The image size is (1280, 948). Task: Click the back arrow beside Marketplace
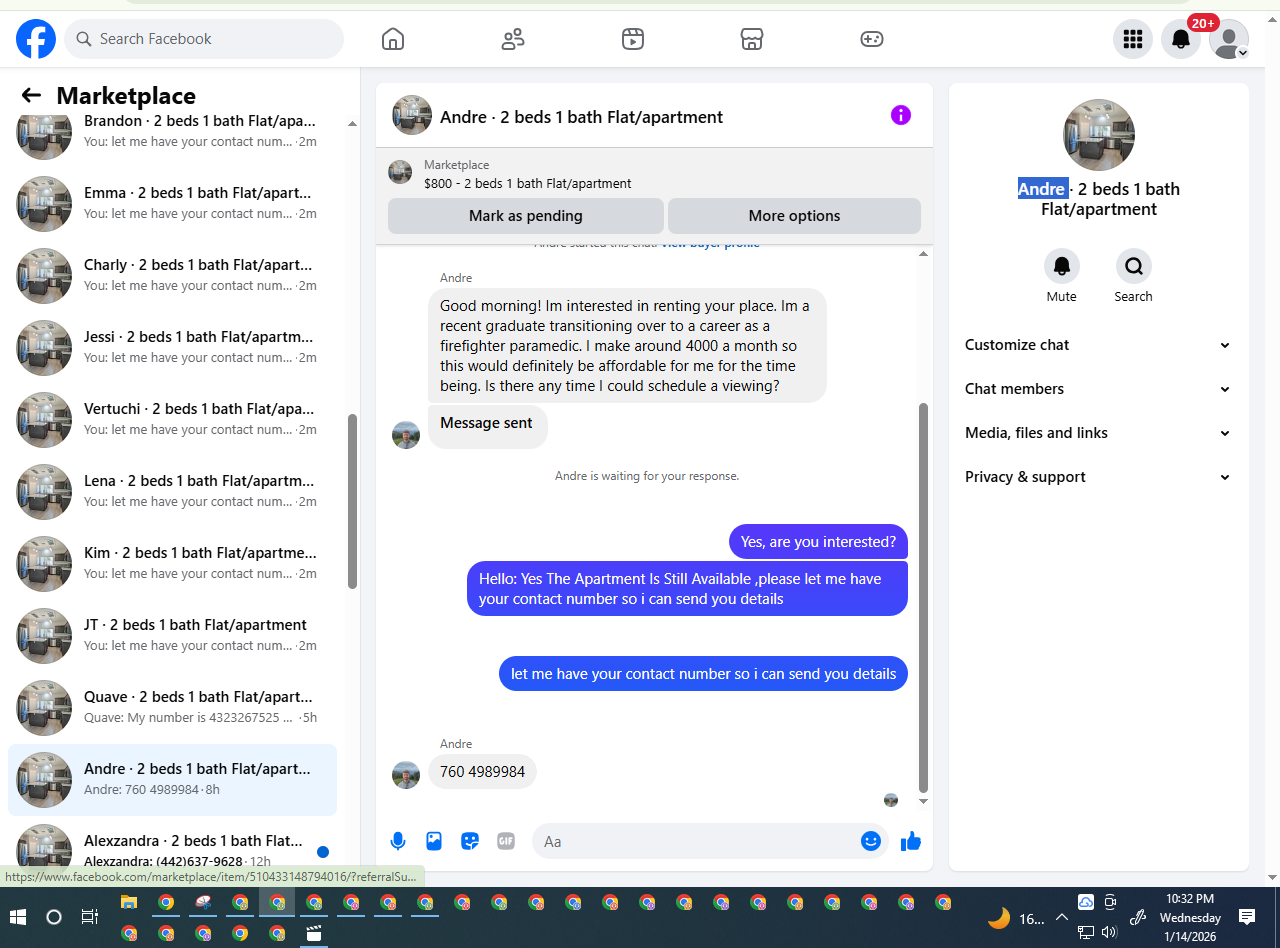31,95
